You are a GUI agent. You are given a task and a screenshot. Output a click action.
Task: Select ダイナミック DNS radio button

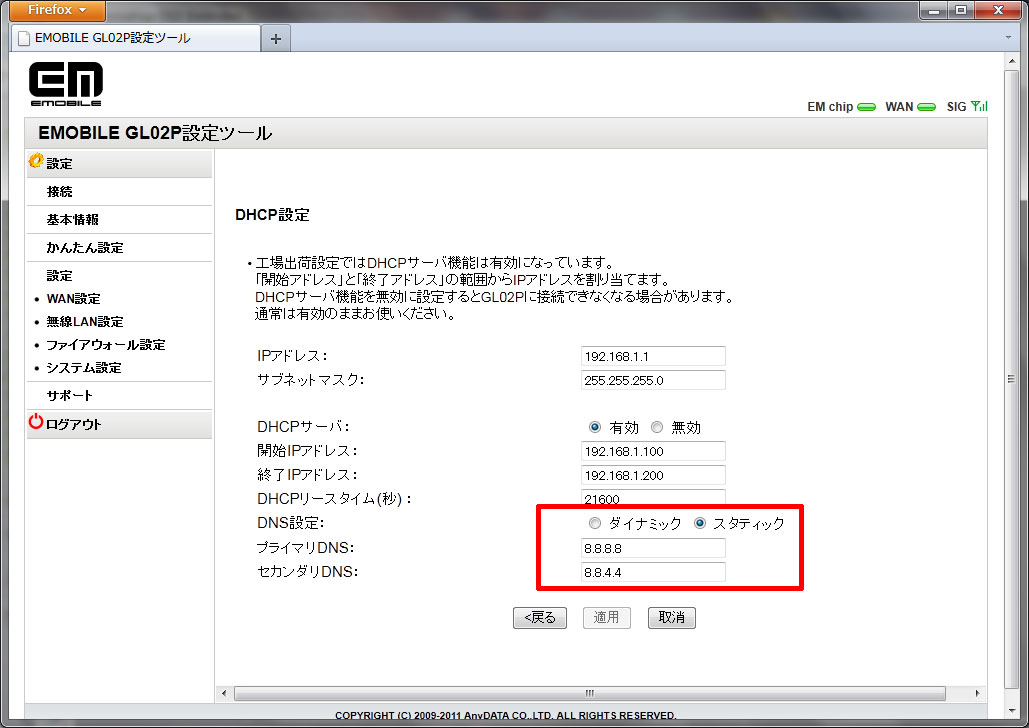coord(595,523)
